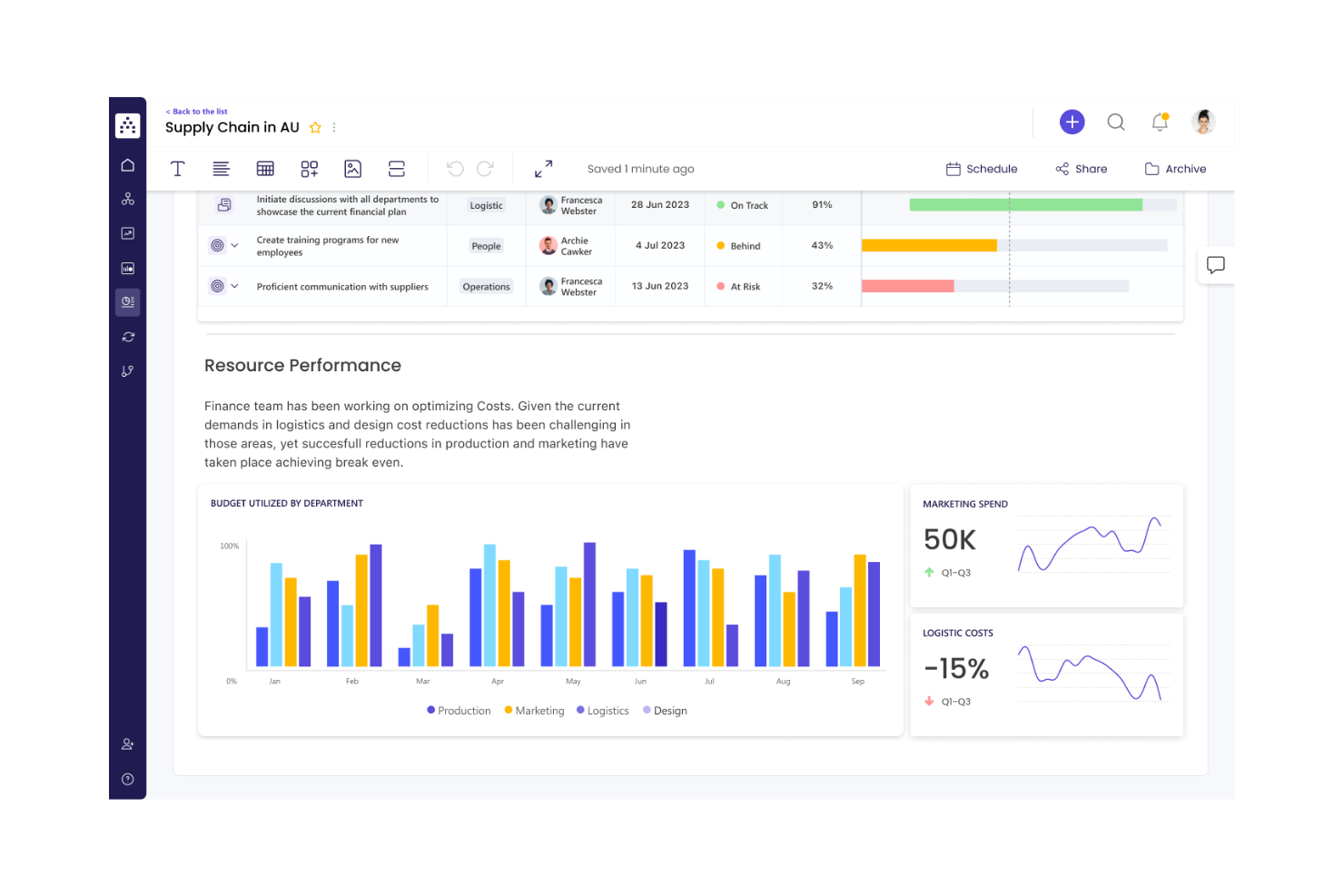Collapse the Proficient communication with suppliers row

235,285
